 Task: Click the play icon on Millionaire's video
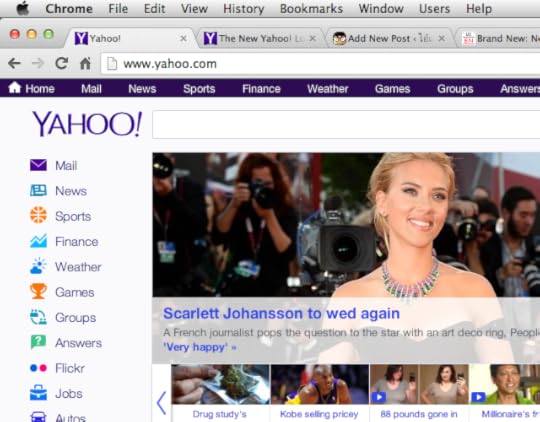coord(478,397)
